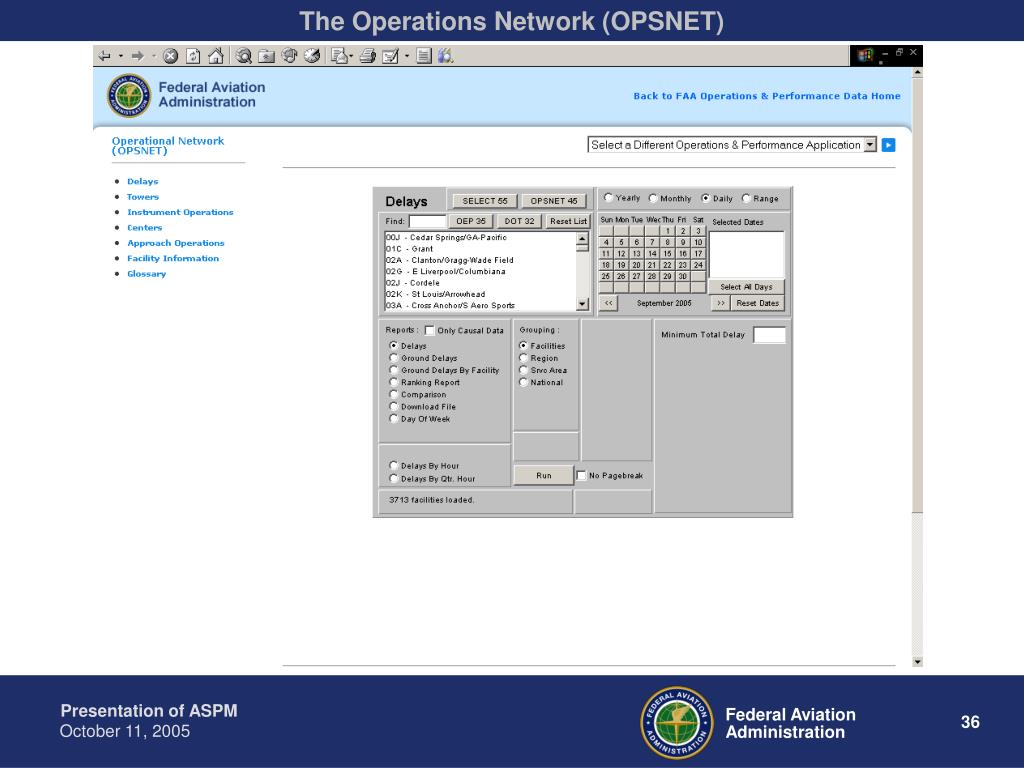Click the Stop loading icon

point(170,56)
